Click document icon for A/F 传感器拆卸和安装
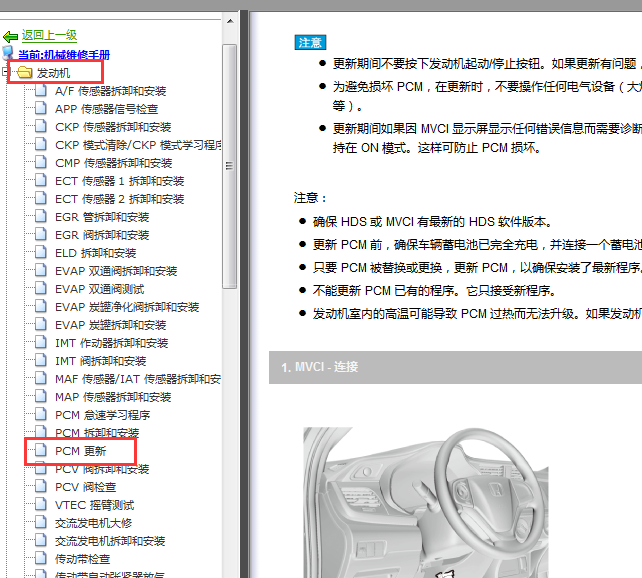Image resolution: width=642 pixels, height=578 pixels. 41,90
